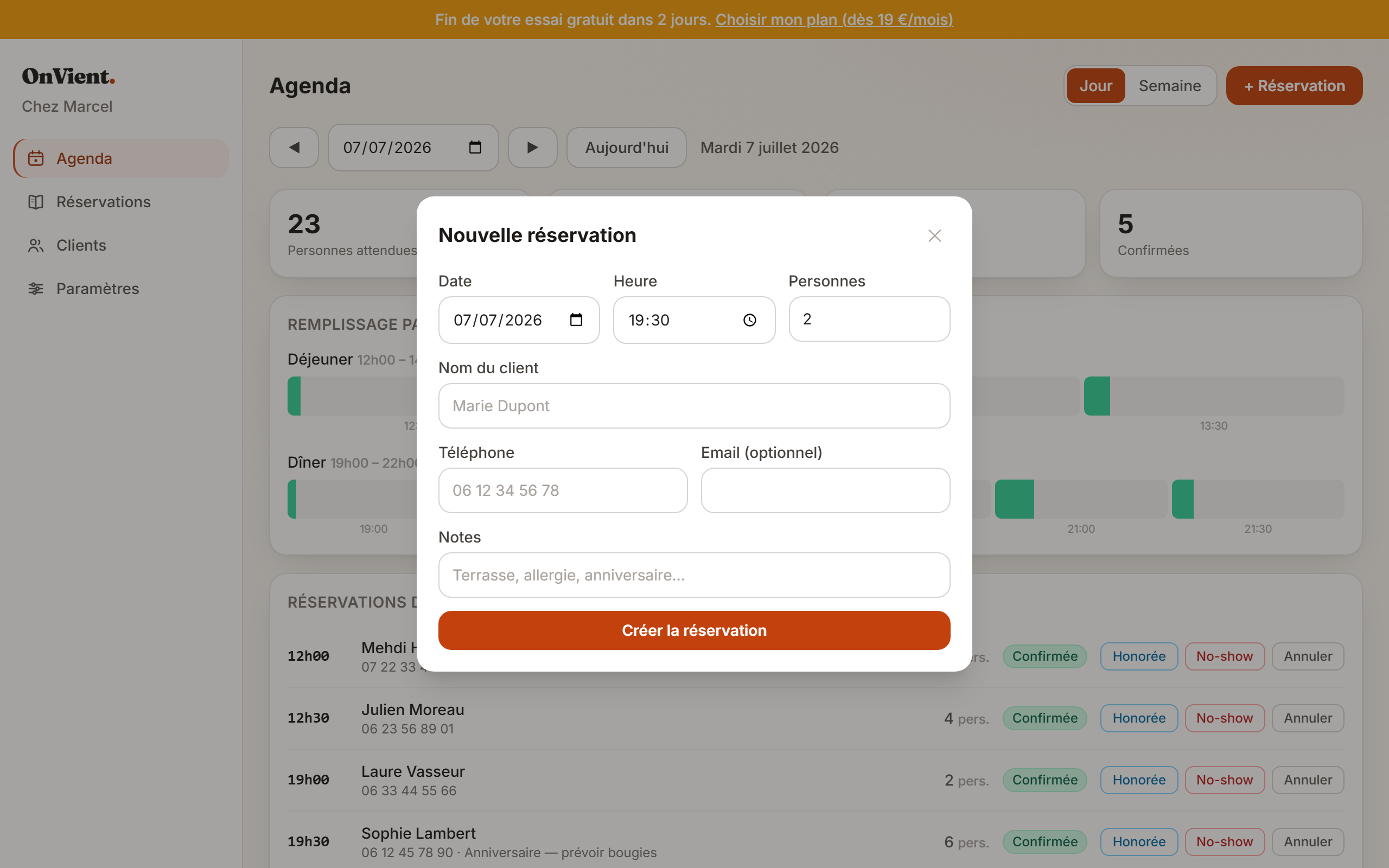
Task: Open the calendar icon of the agenda date
Action: coord(475,148)
